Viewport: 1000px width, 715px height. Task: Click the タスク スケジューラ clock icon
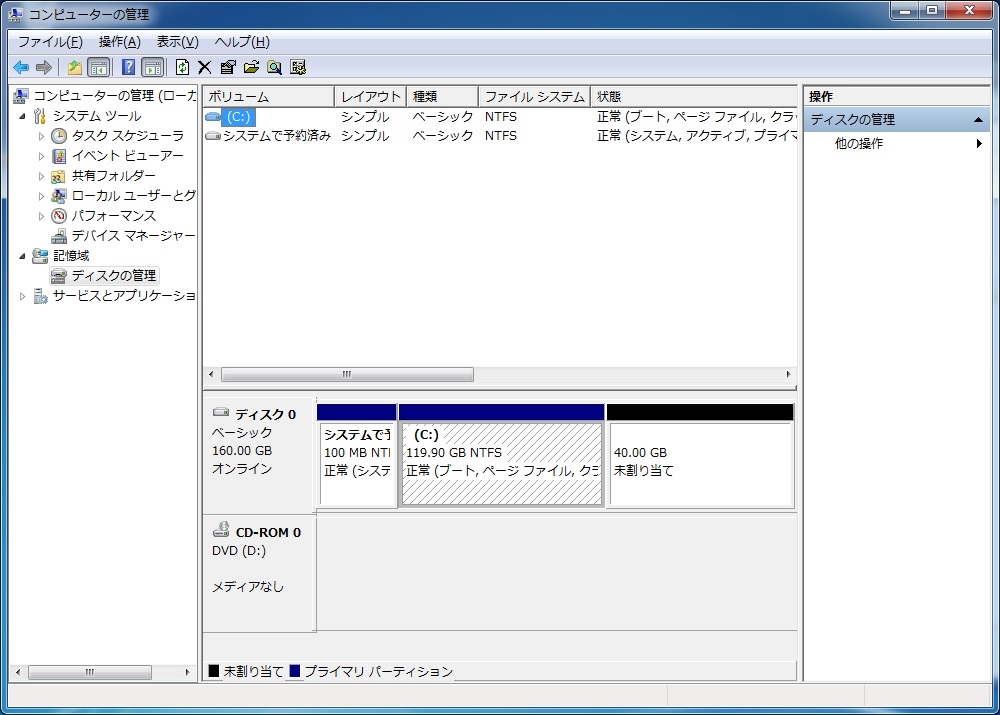pos(59,136)
